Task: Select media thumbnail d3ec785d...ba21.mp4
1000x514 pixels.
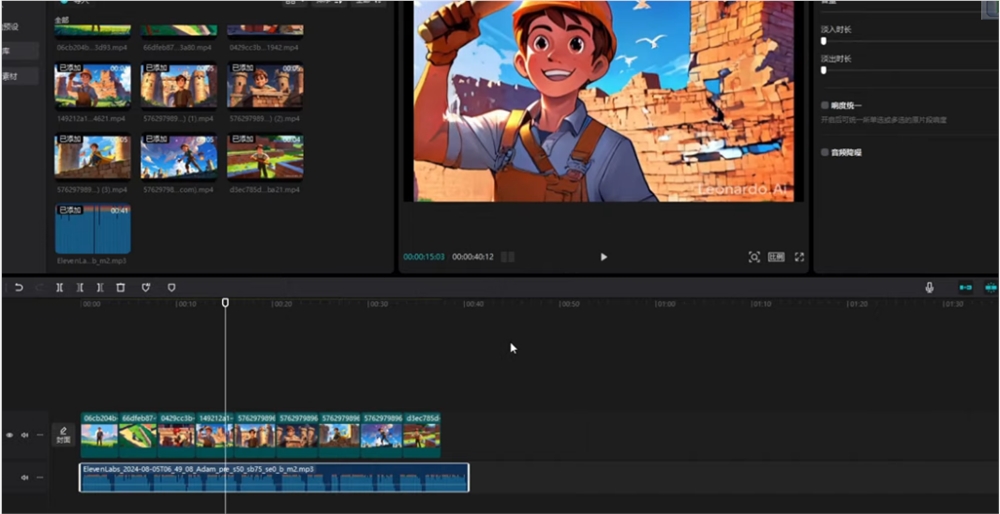Action: pyautogui.click(x=265, y=157)
